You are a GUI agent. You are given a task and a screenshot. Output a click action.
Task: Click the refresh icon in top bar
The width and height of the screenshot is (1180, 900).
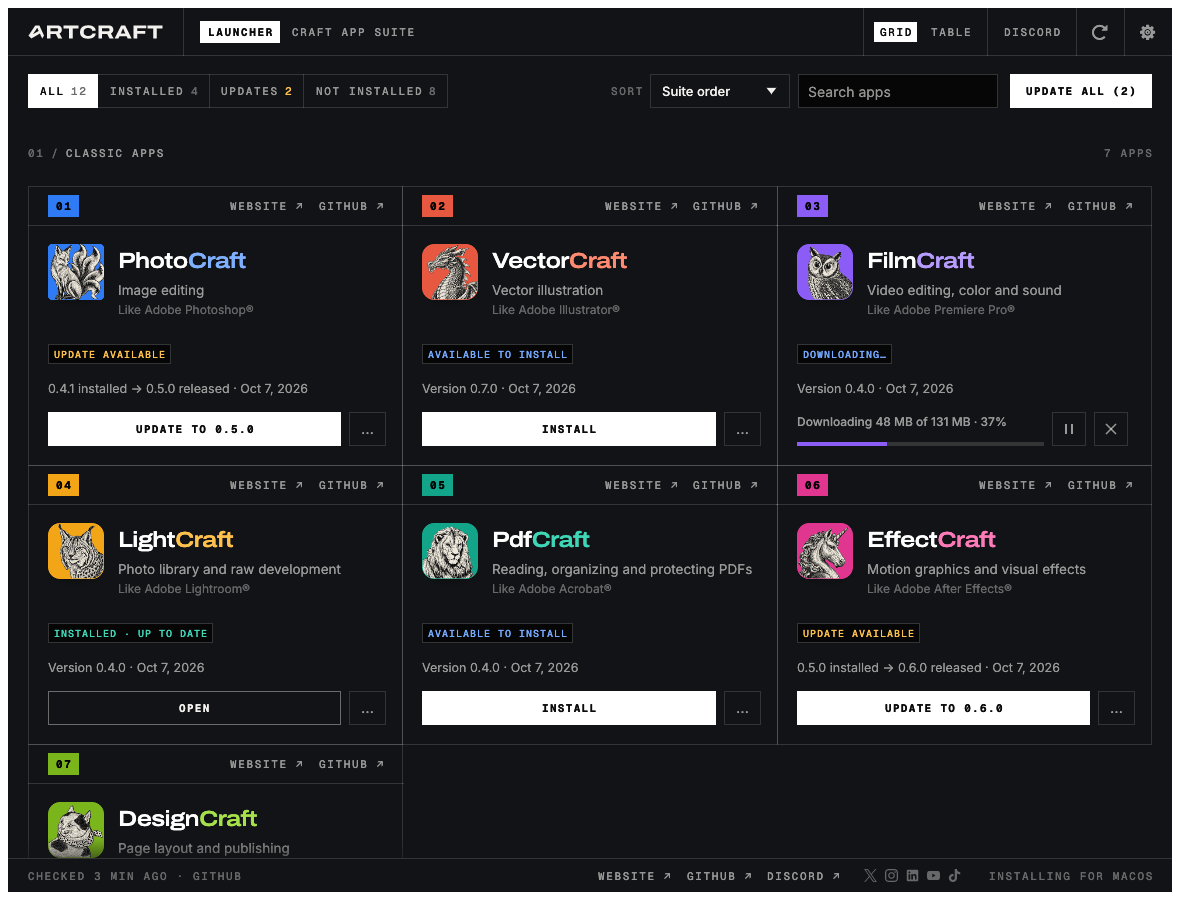1099,32
